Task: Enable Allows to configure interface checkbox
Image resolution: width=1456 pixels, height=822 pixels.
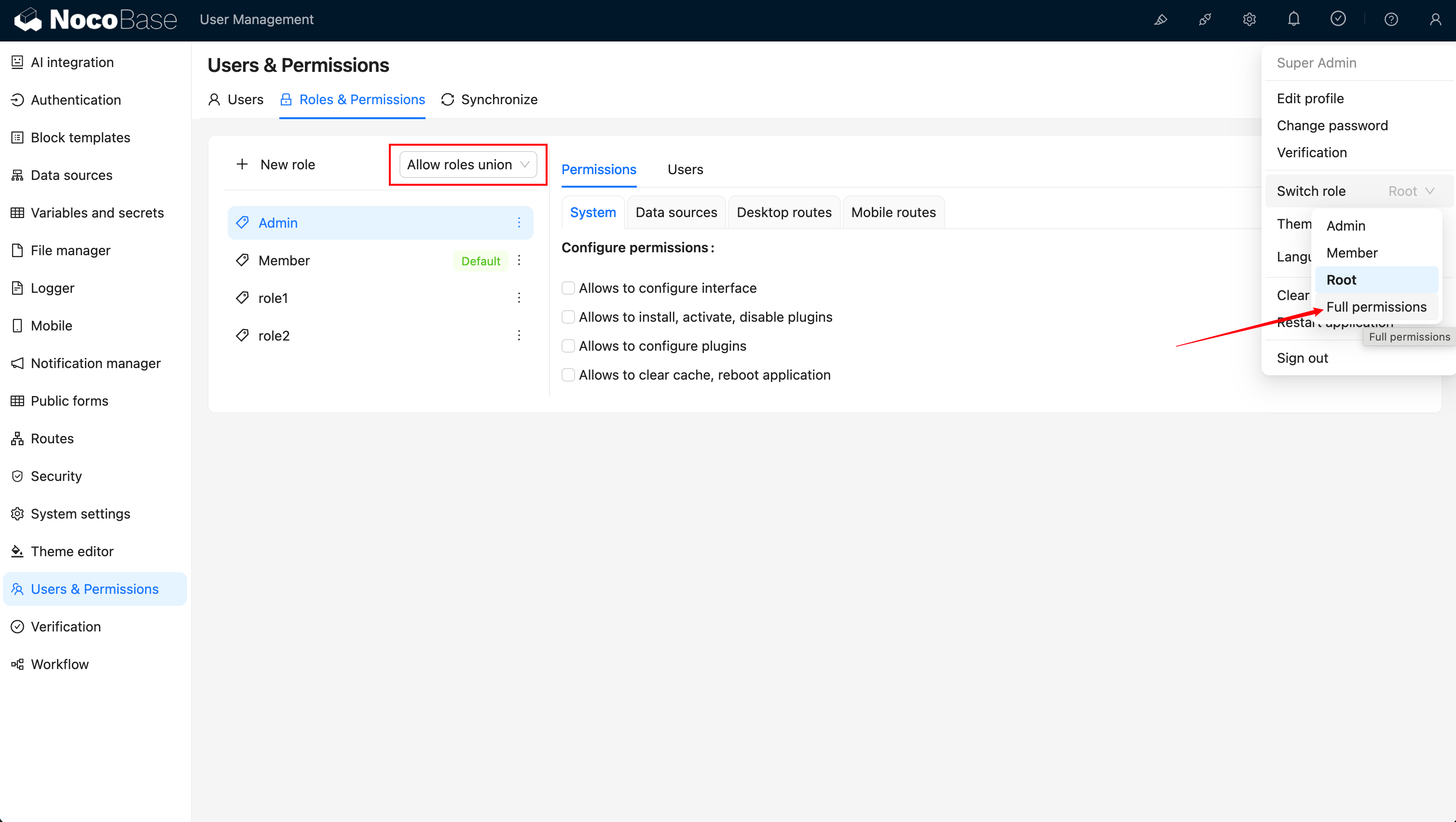Action: 568,288
